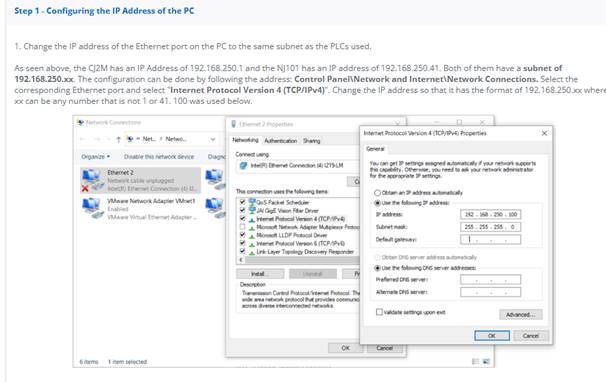Click the Intel Ethernet Connection adapter icon
This screenshot has width=606, height=382.
(x=243, y=165)
